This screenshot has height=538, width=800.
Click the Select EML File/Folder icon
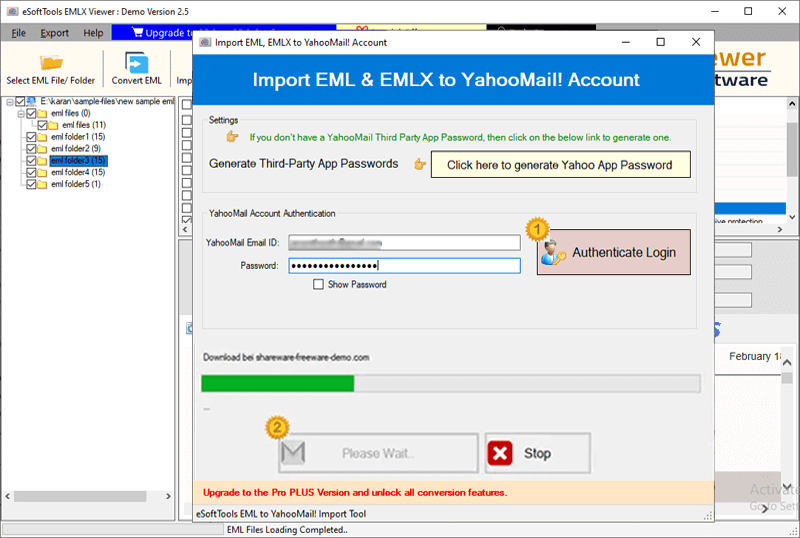pos(51,63)
